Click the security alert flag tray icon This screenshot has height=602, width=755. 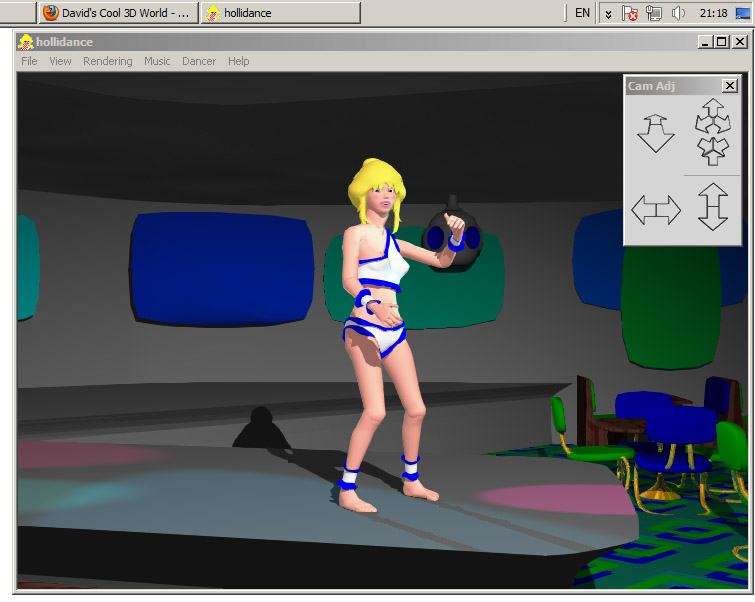click(x=629, y=13)
